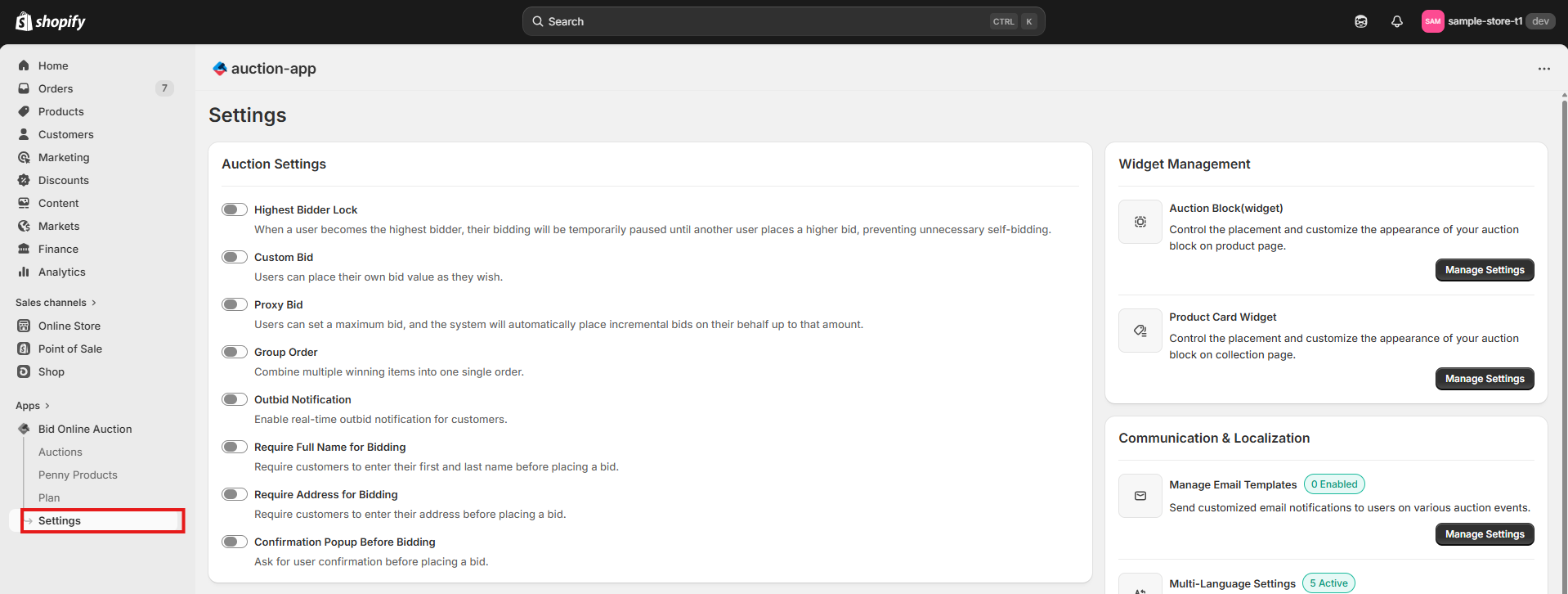Toggle Confirmation Popup Before Bidding
Viewport: 1568px width, 594px height.
tap(235, 542)
